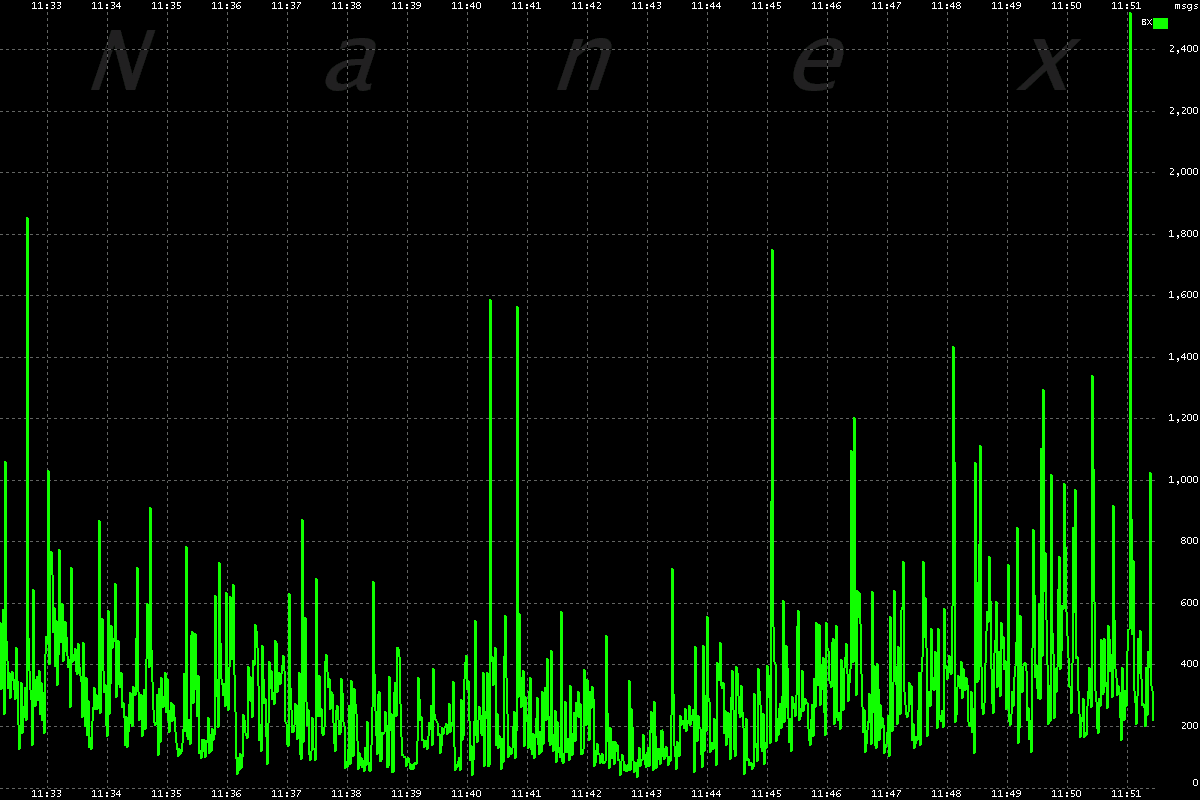This screenshot has width=1200, height=800.
Task: Click 11:51 on the bottom time axis
Action: (x=1126, y=793)
